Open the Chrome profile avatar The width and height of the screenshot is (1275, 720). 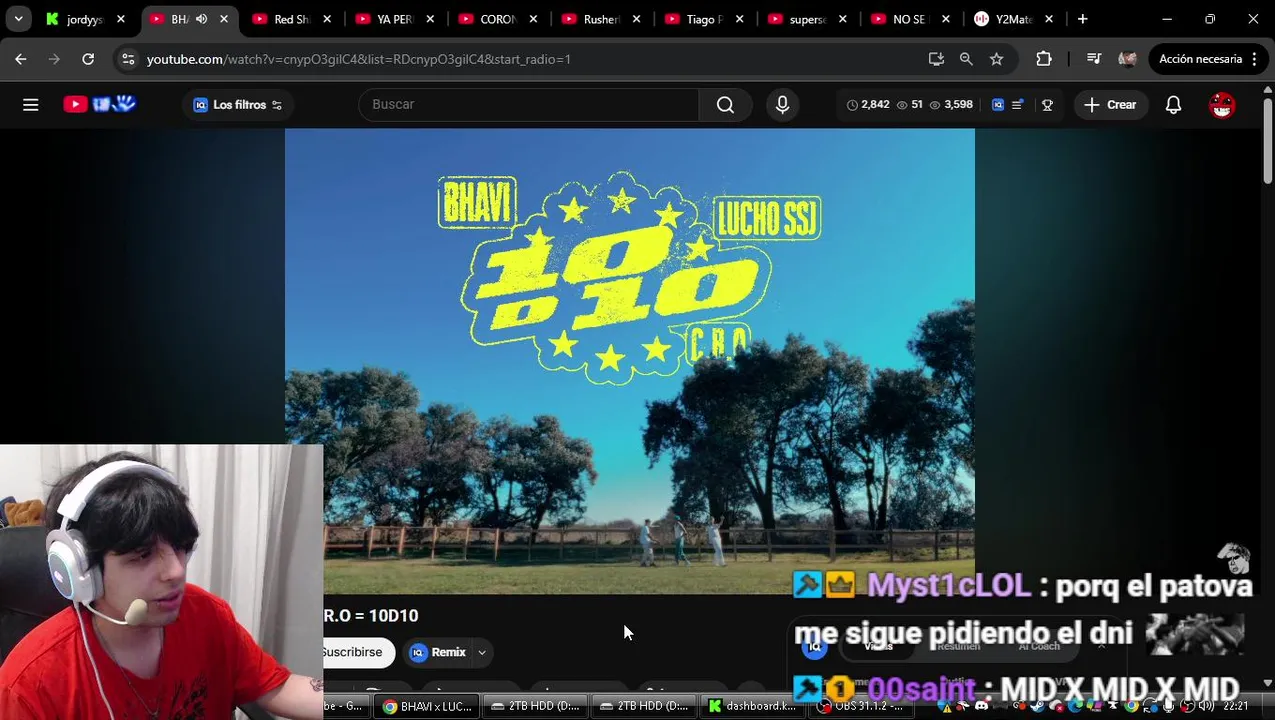point(1127,59)
